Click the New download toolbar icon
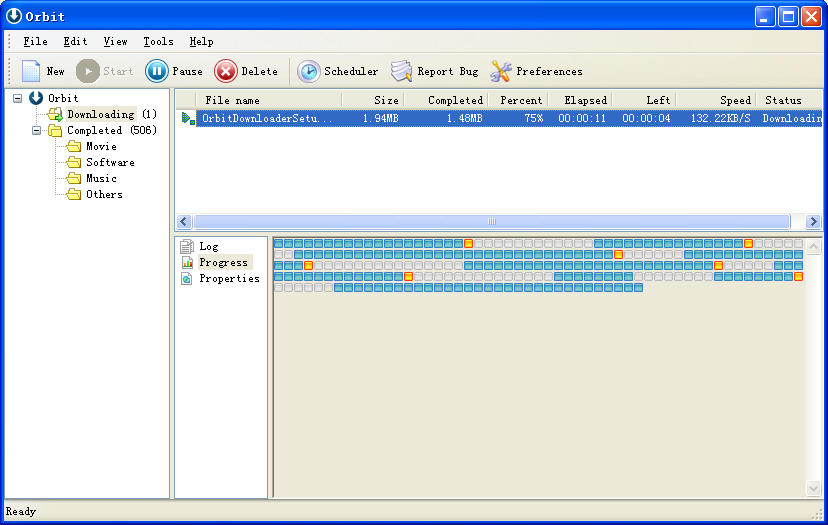Screen dimensions: 828x525 pyautogui.click(x=31, y=71)
